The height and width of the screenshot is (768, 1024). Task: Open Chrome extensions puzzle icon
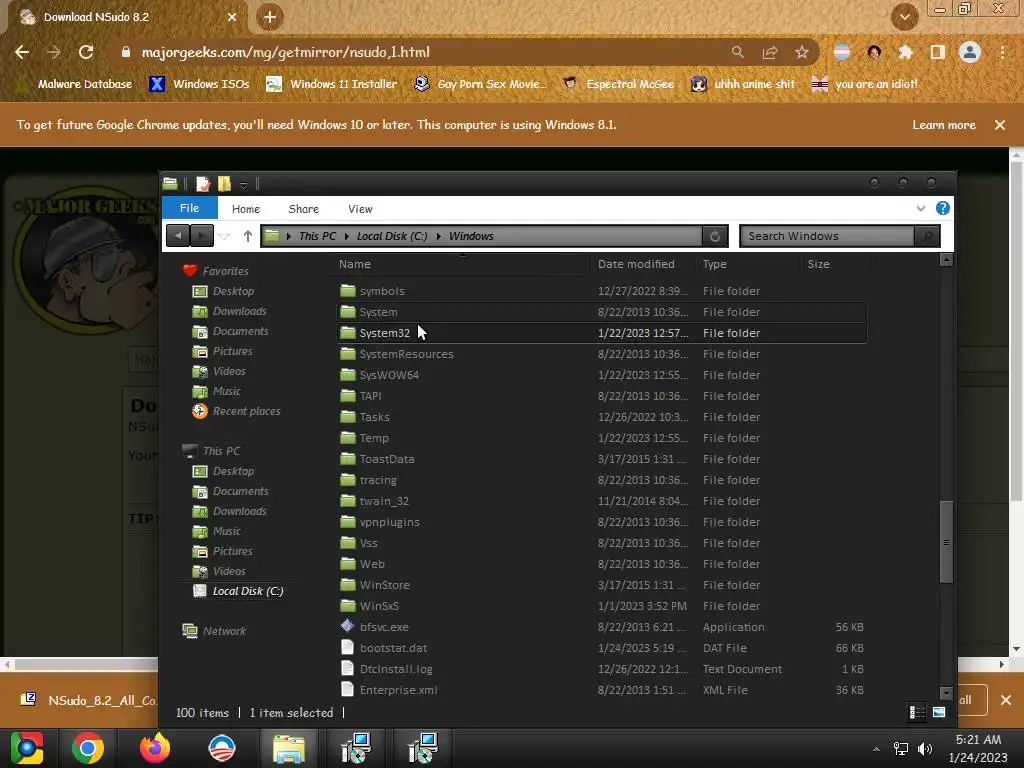[905, 52]
